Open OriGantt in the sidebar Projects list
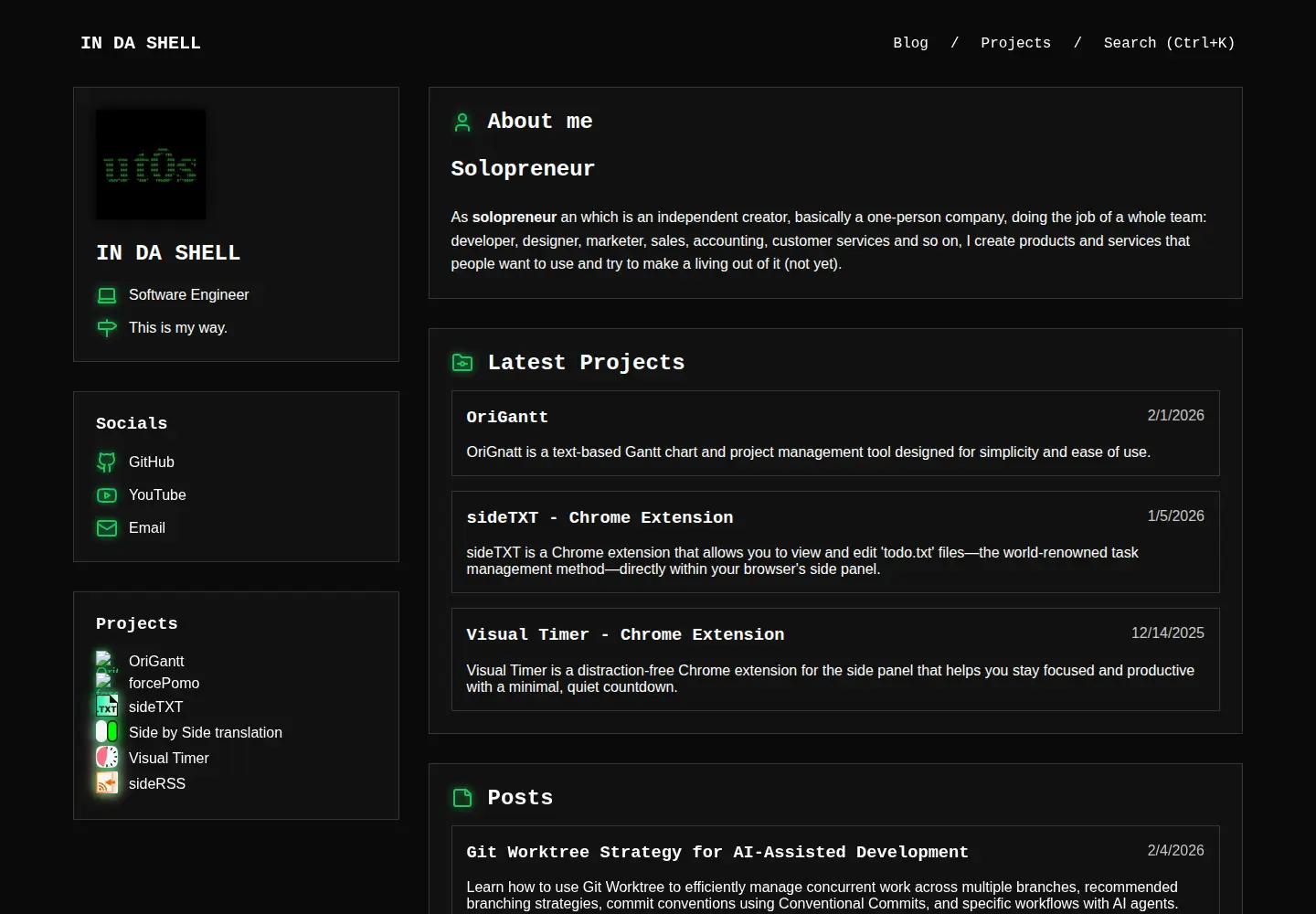Screen dimensions: 1316x914 tap(156, 661)
